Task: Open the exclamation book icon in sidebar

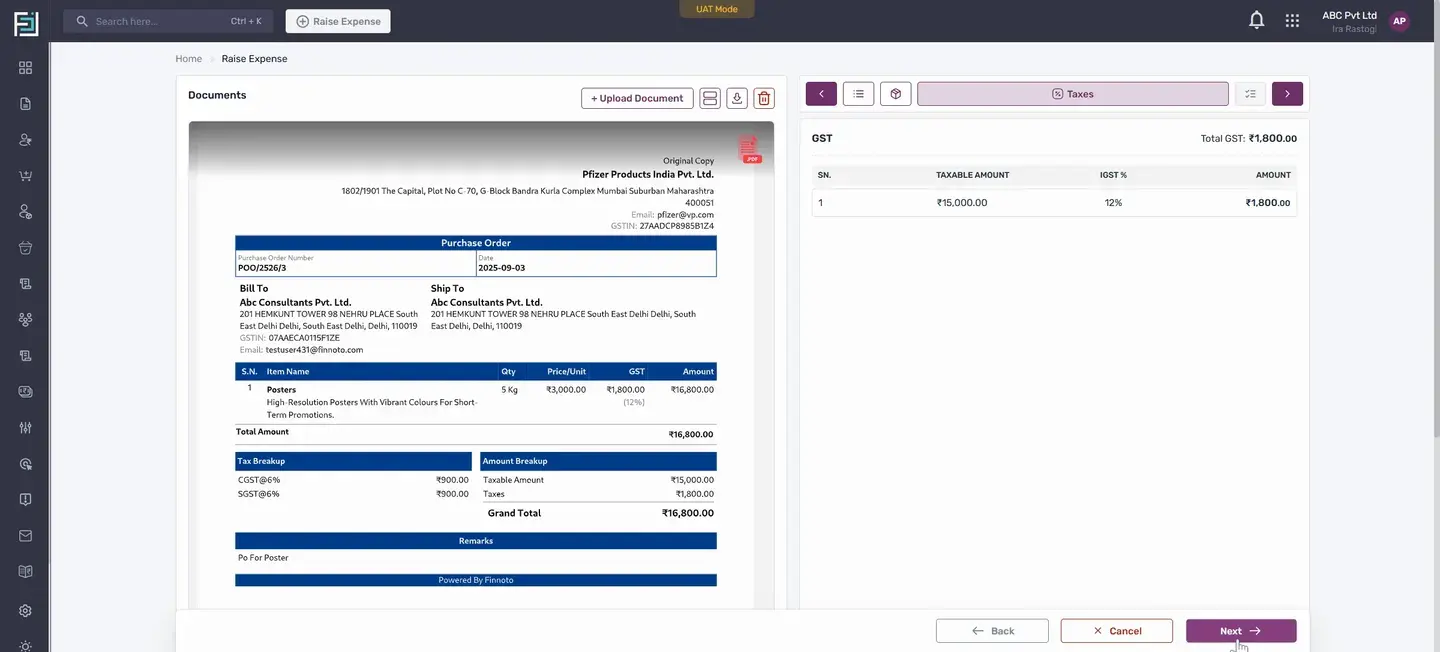Action: coord(26,499)
